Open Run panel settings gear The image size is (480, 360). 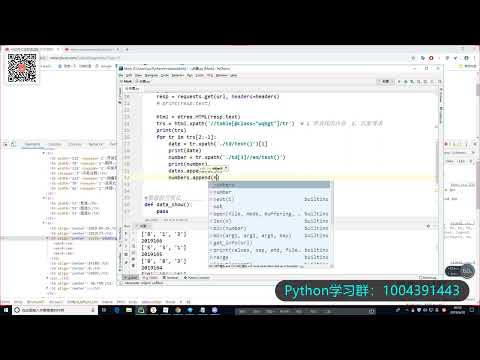[x=428, y=226]
